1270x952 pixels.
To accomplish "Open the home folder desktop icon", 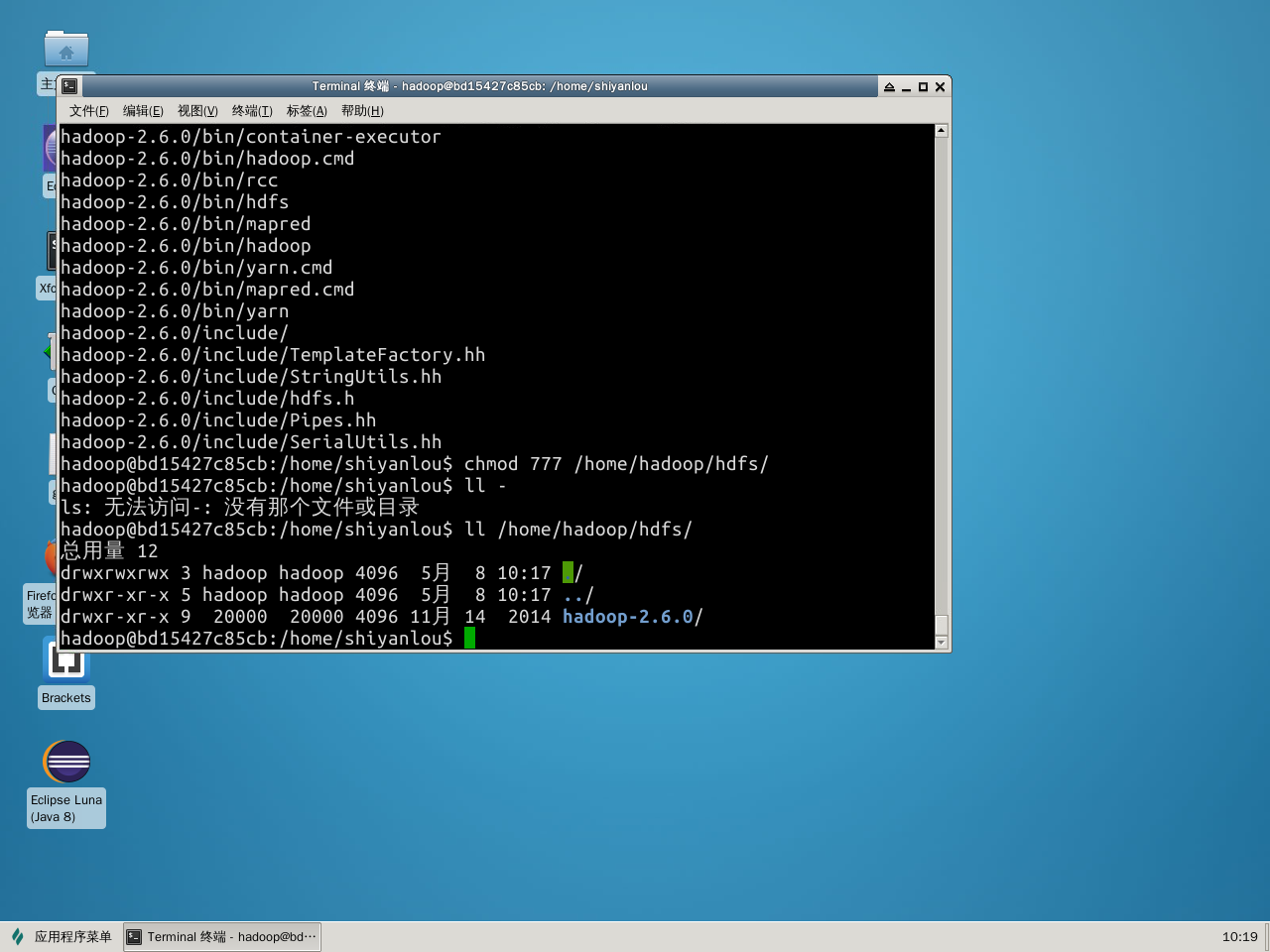I will click(x=66, y=50).
